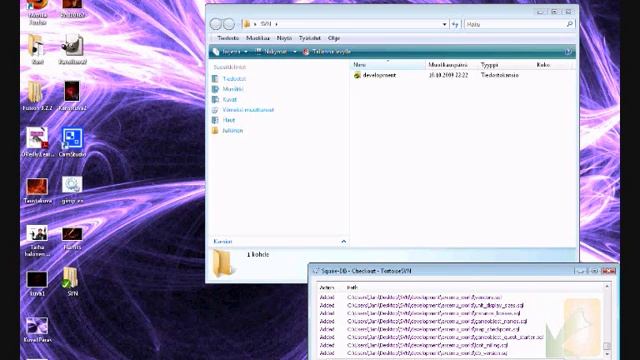Screen dimensions: 640x360
Task: Open the SVN desktop folder with checkmark
Action: 72,281
